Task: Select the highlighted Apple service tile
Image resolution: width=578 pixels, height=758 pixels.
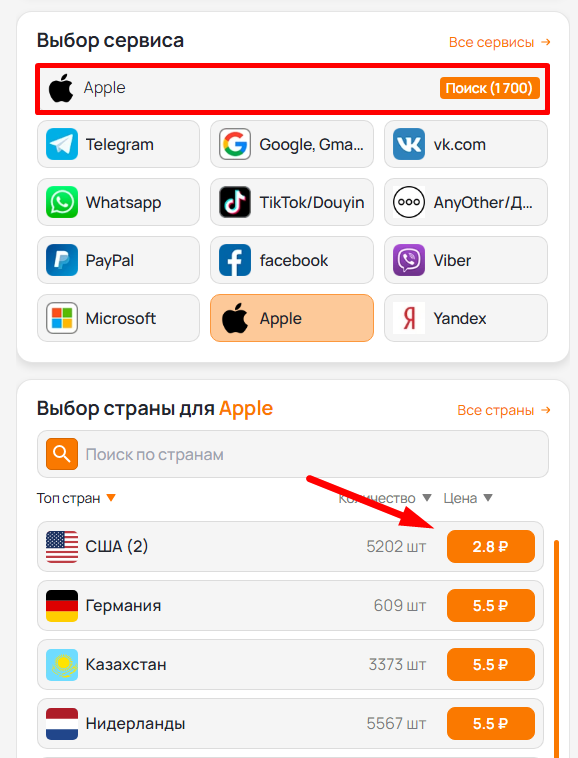Action: [292, 318]
